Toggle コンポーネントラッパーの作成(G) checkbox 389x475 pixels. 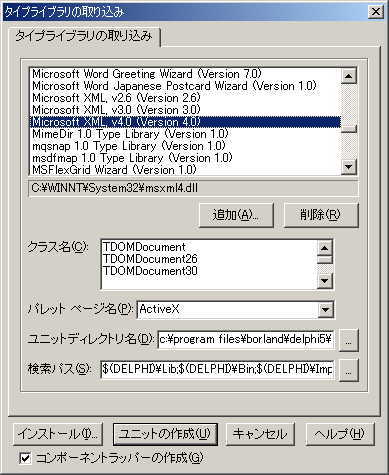click(x=25, y=458)
